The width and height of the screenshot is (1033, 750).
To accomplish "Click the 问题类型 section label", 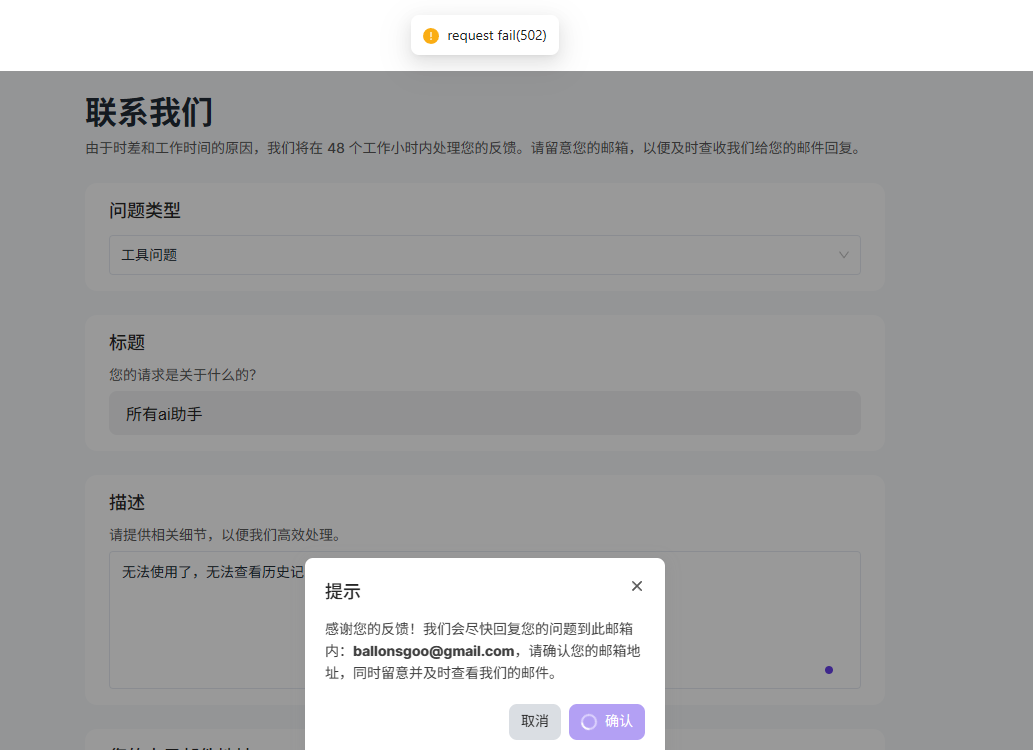I will pos(145,210).
